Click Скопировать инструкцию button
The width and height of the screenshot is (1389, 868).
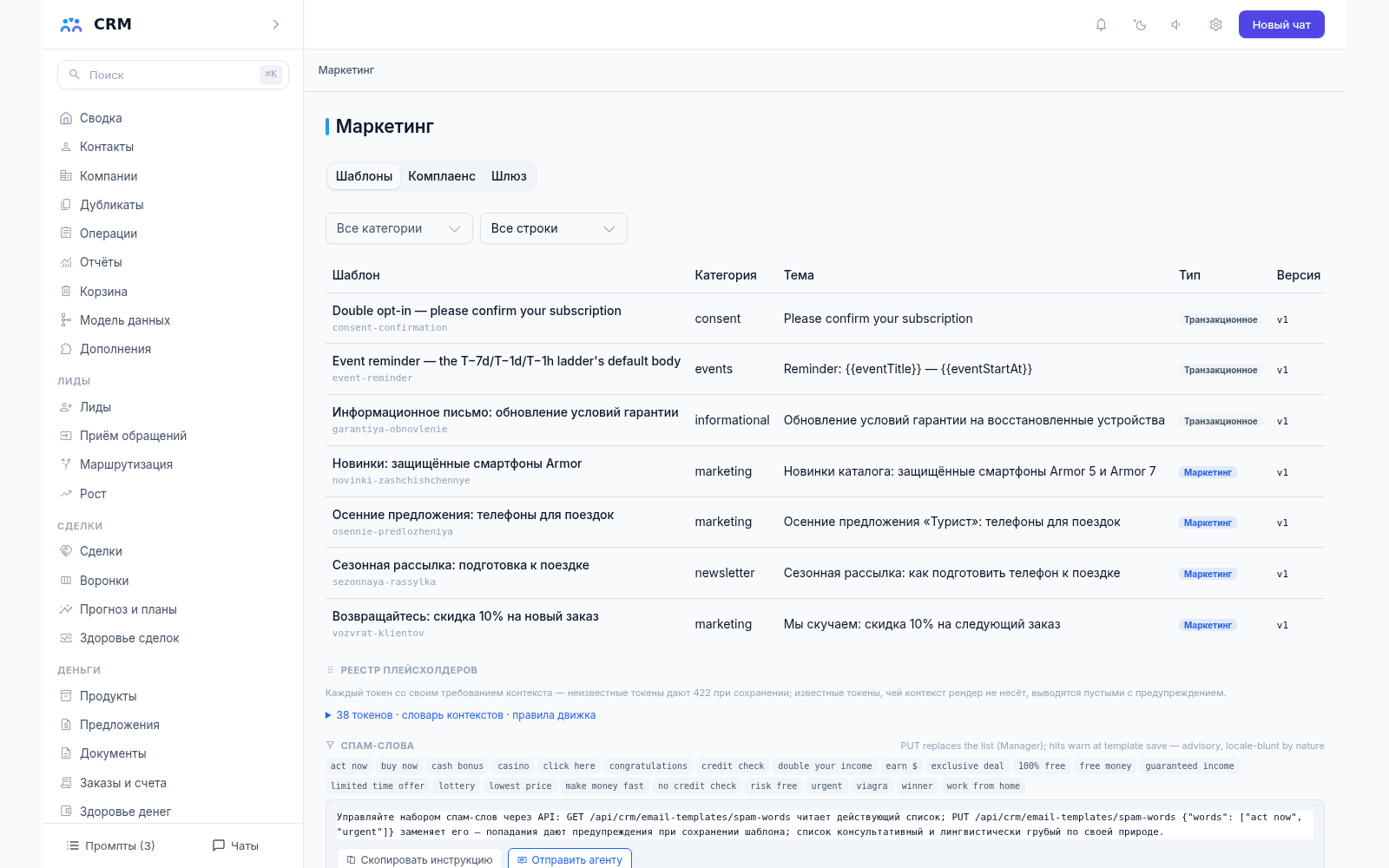[419, 859]
